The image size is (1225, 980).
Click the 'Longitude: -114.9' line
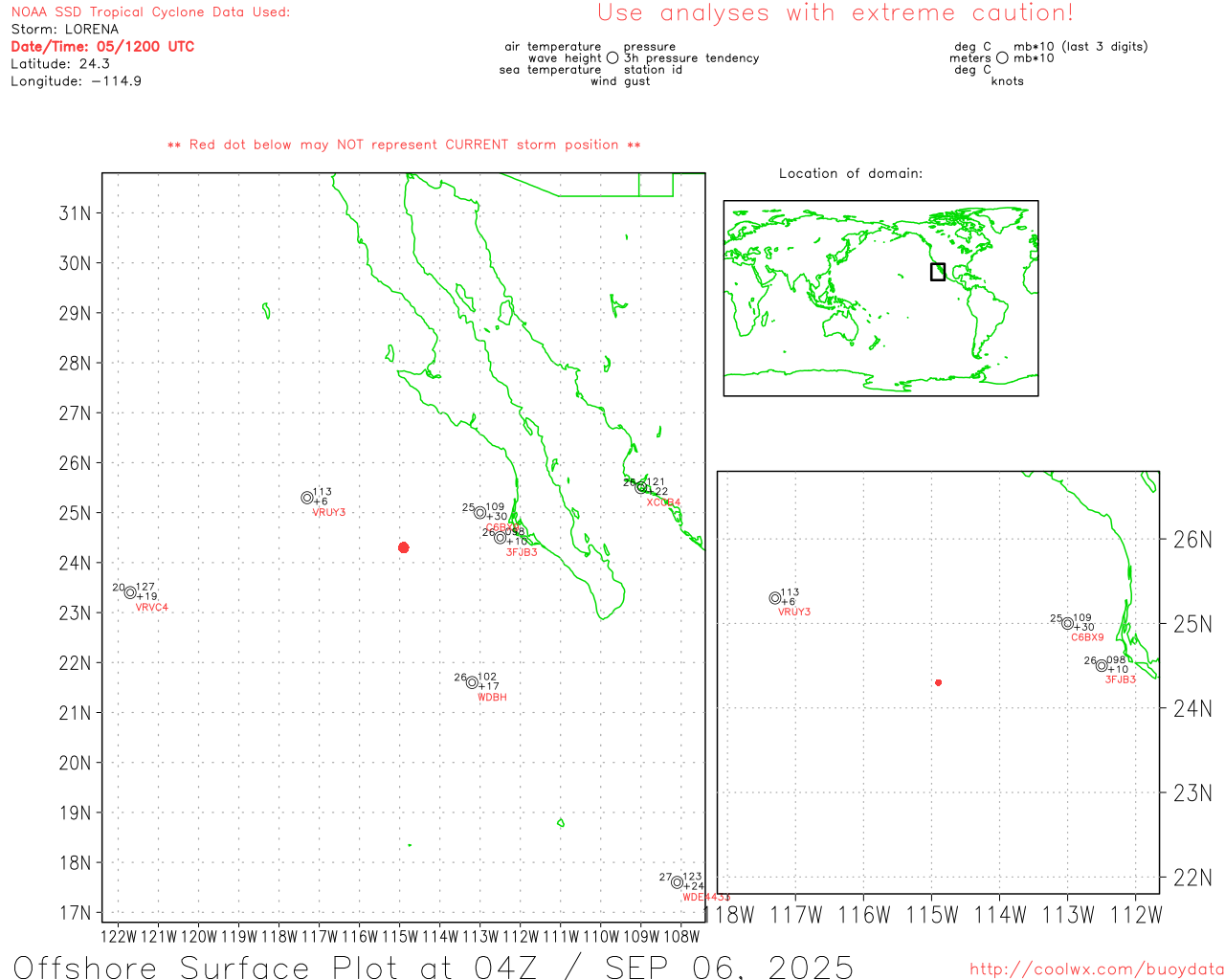point(77,81)
